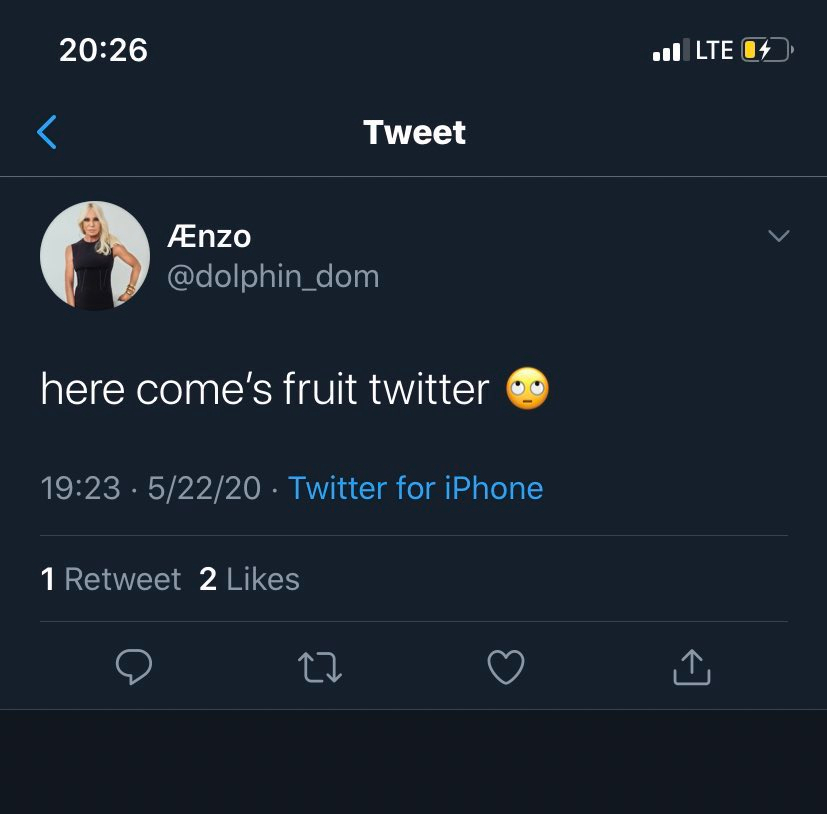
Task: Reply to the tweet via speech bubble
Action: (133, 667)
